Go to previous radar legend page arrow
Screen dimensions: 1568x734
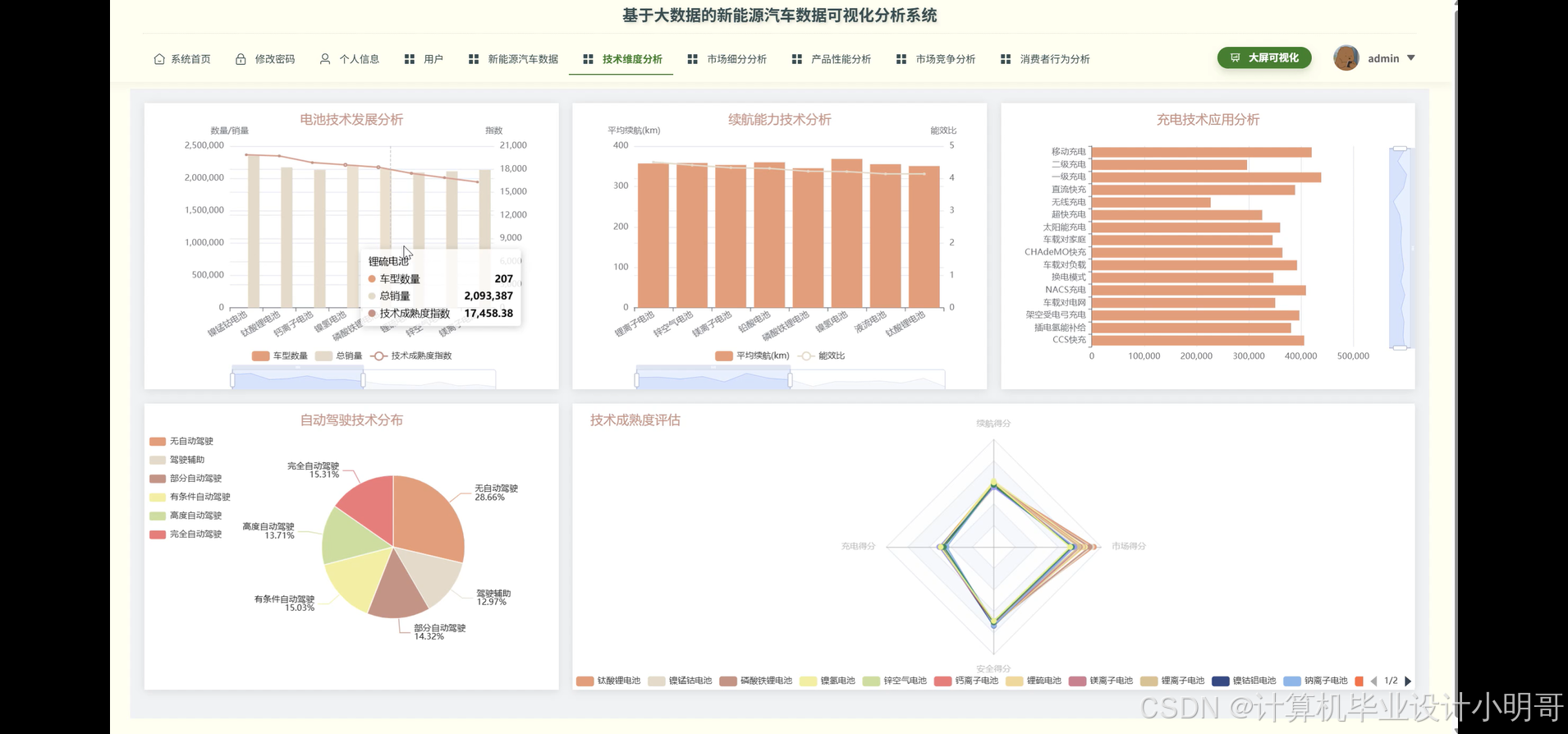click(1373, 681)
